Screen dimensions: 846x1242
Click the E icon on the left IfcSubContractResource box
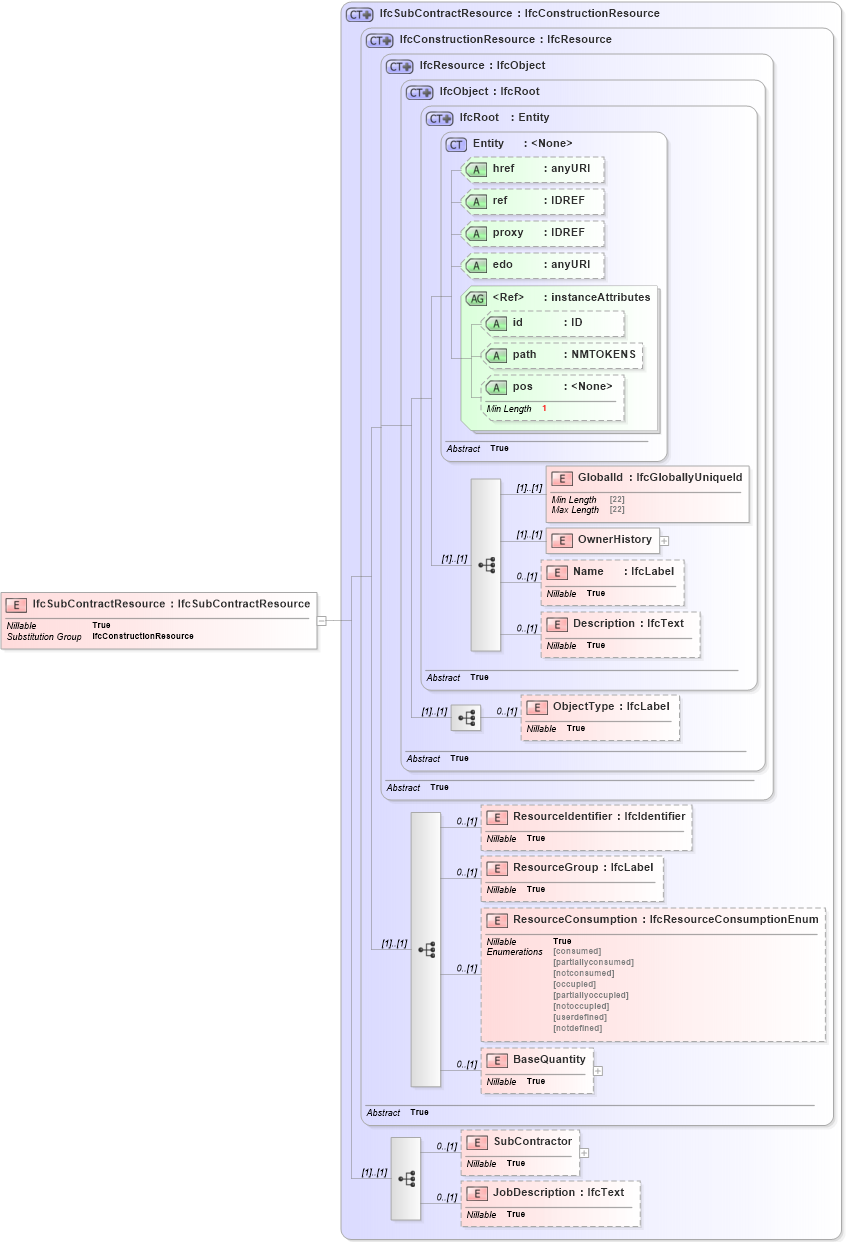coord(15,604)
